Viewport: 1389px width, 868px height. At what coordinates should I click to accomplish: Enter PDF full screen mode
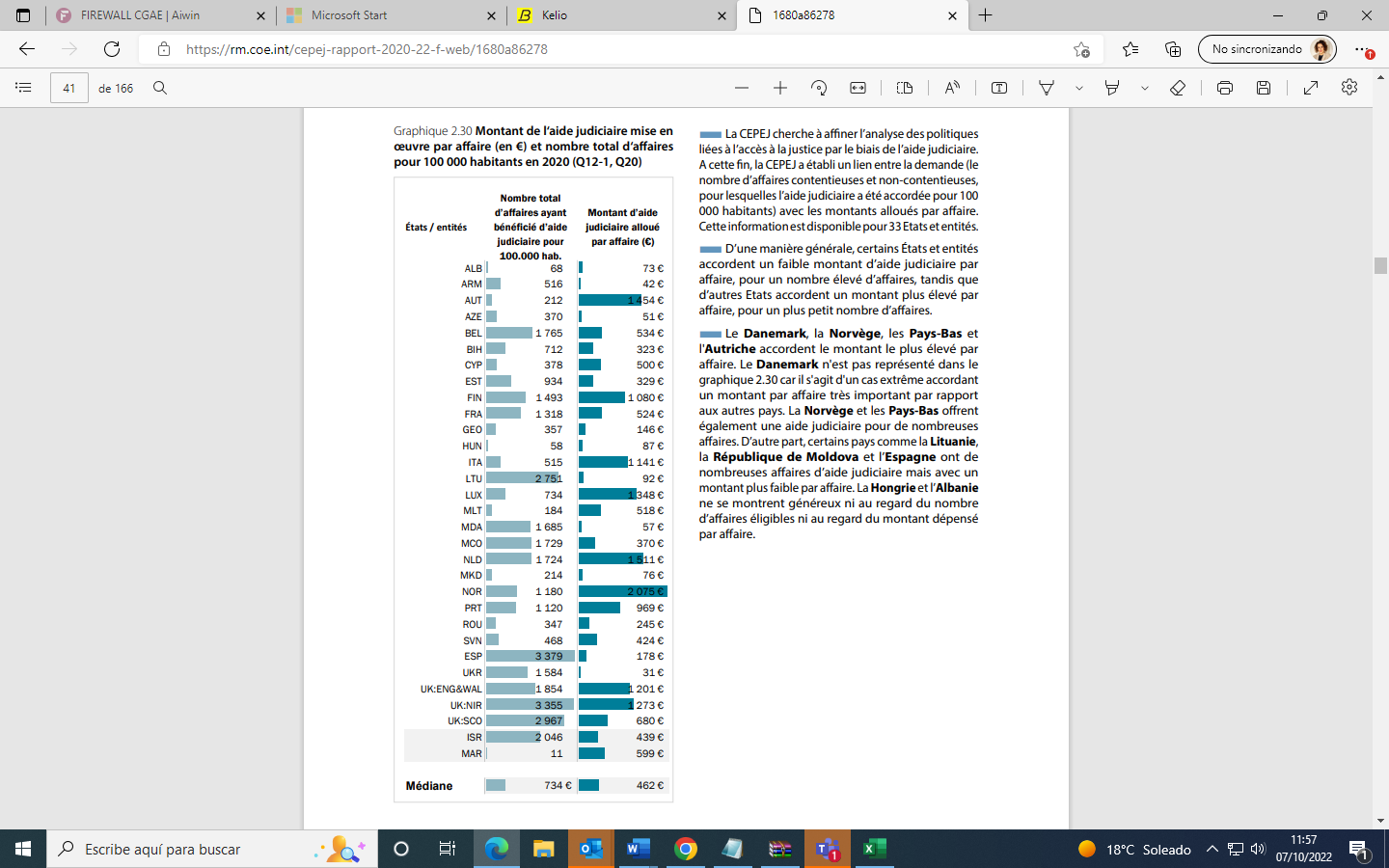[1311, 88]
